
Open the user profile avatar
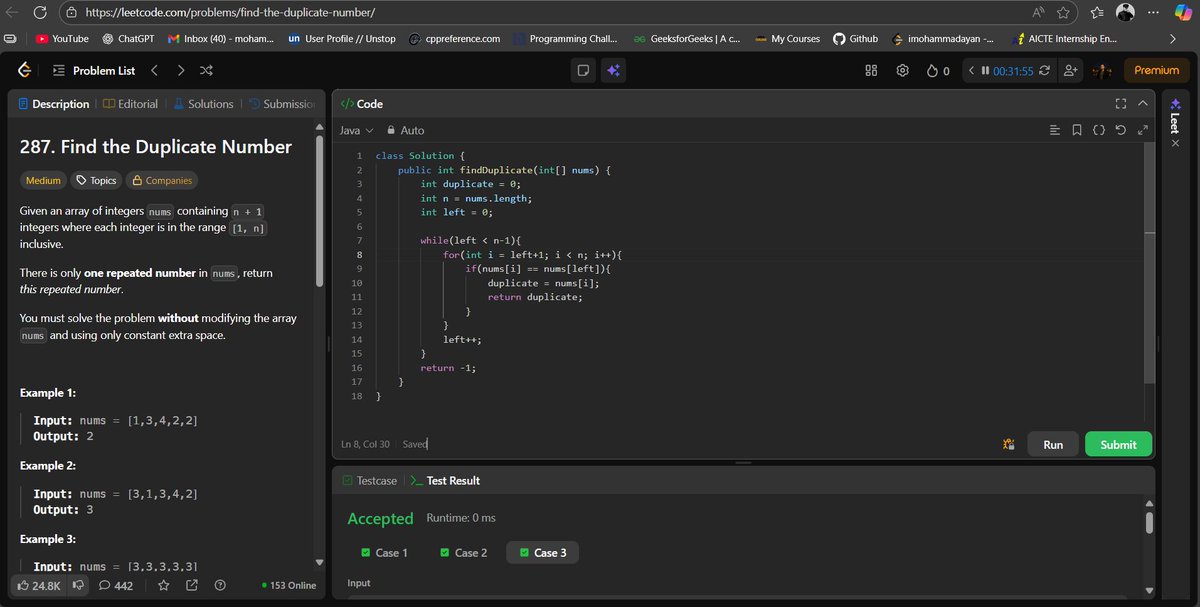[x=1102, y=71]
